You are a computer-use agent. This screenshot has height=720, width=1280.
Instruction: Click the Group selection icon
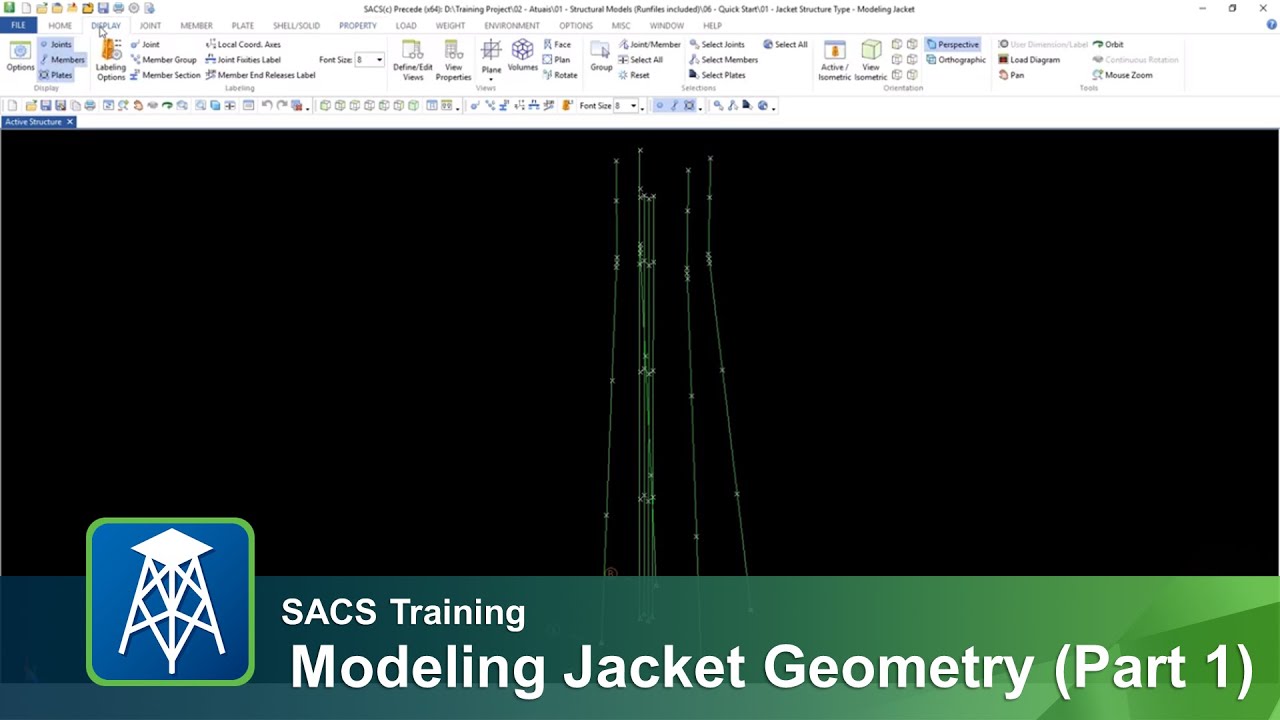point(600,56)
